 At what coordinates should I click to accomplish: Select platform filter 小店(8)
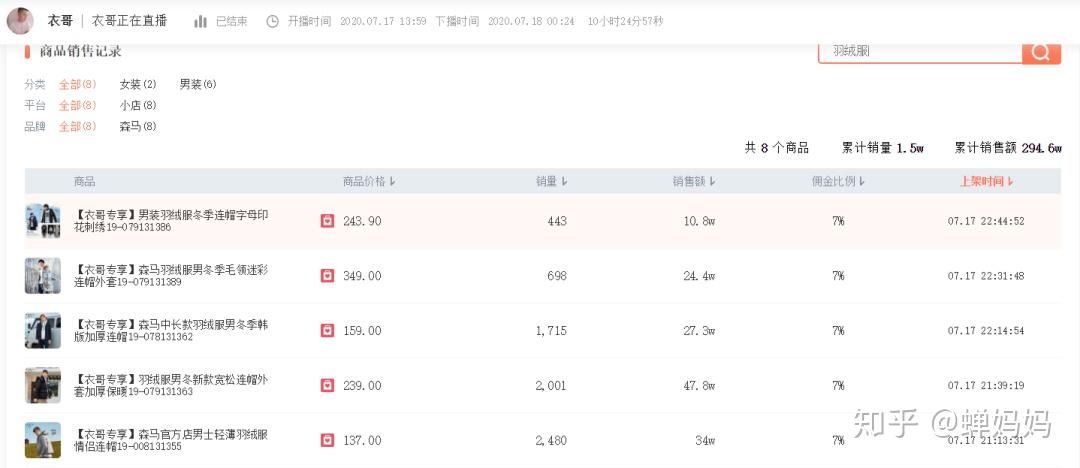coord(138,105)
